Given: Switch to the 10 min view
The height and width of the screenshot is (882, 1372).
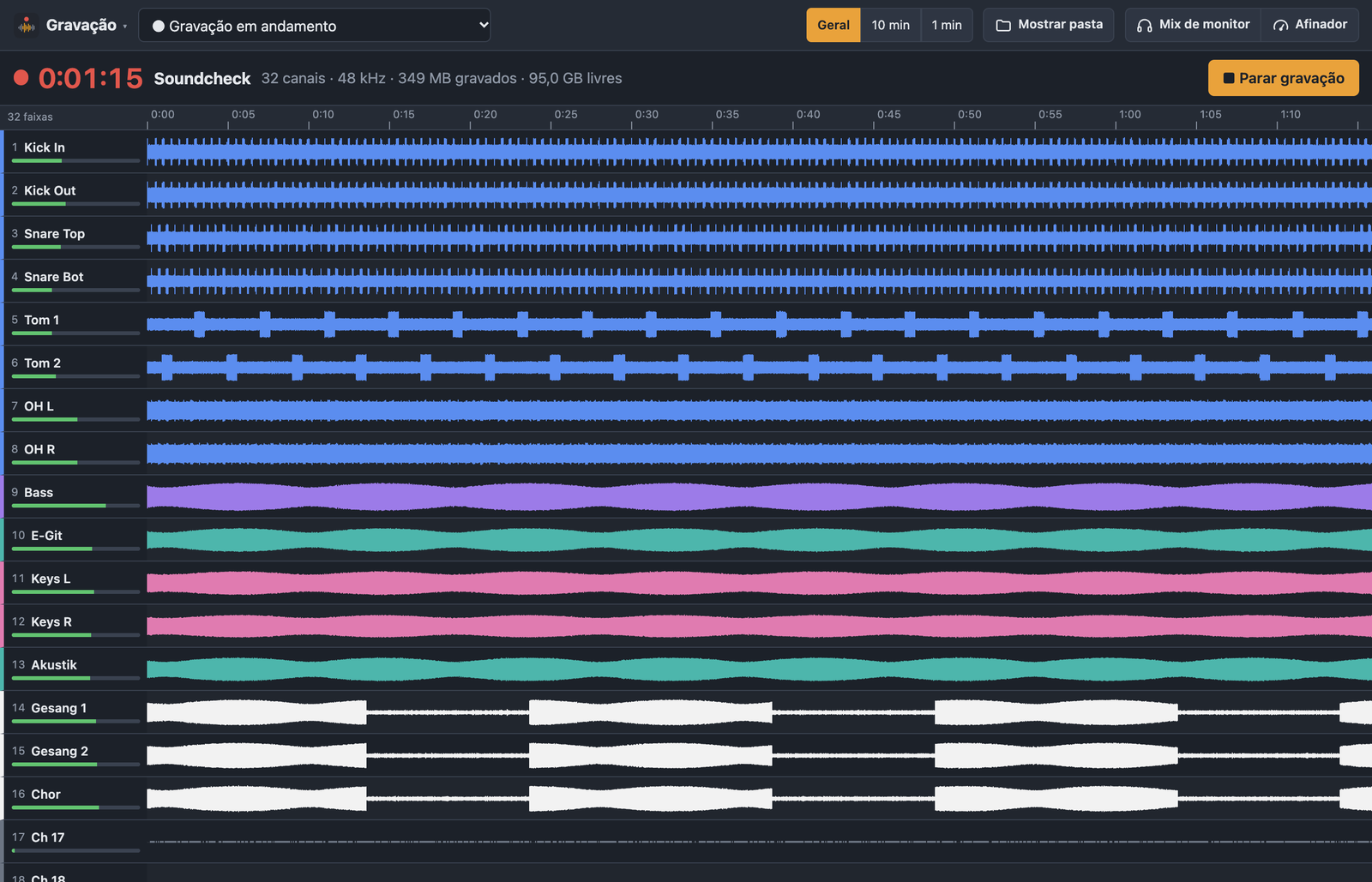Looking at the screenshot, I should [891, 25].
